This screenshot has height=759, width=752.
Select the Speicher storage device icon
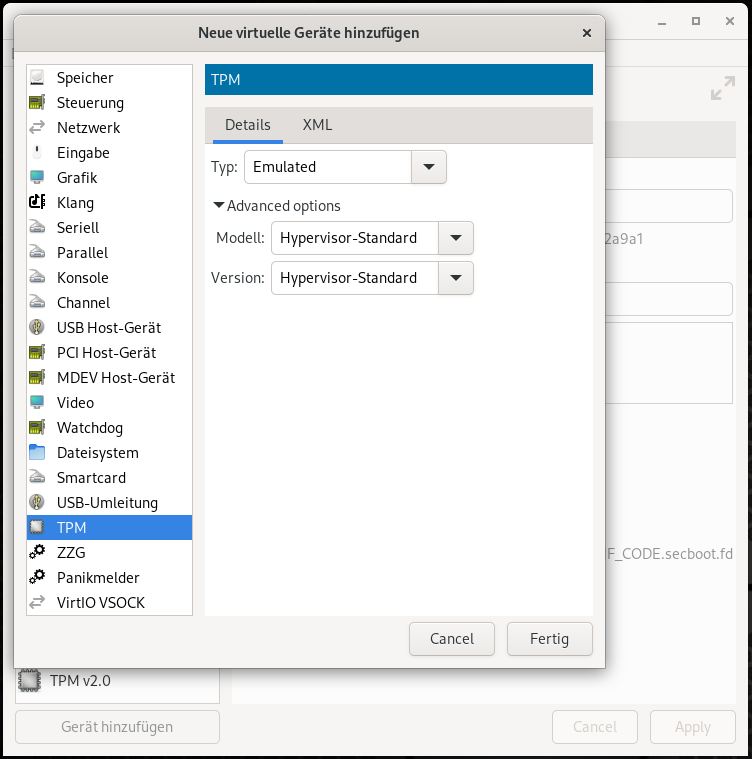point(37,77)
